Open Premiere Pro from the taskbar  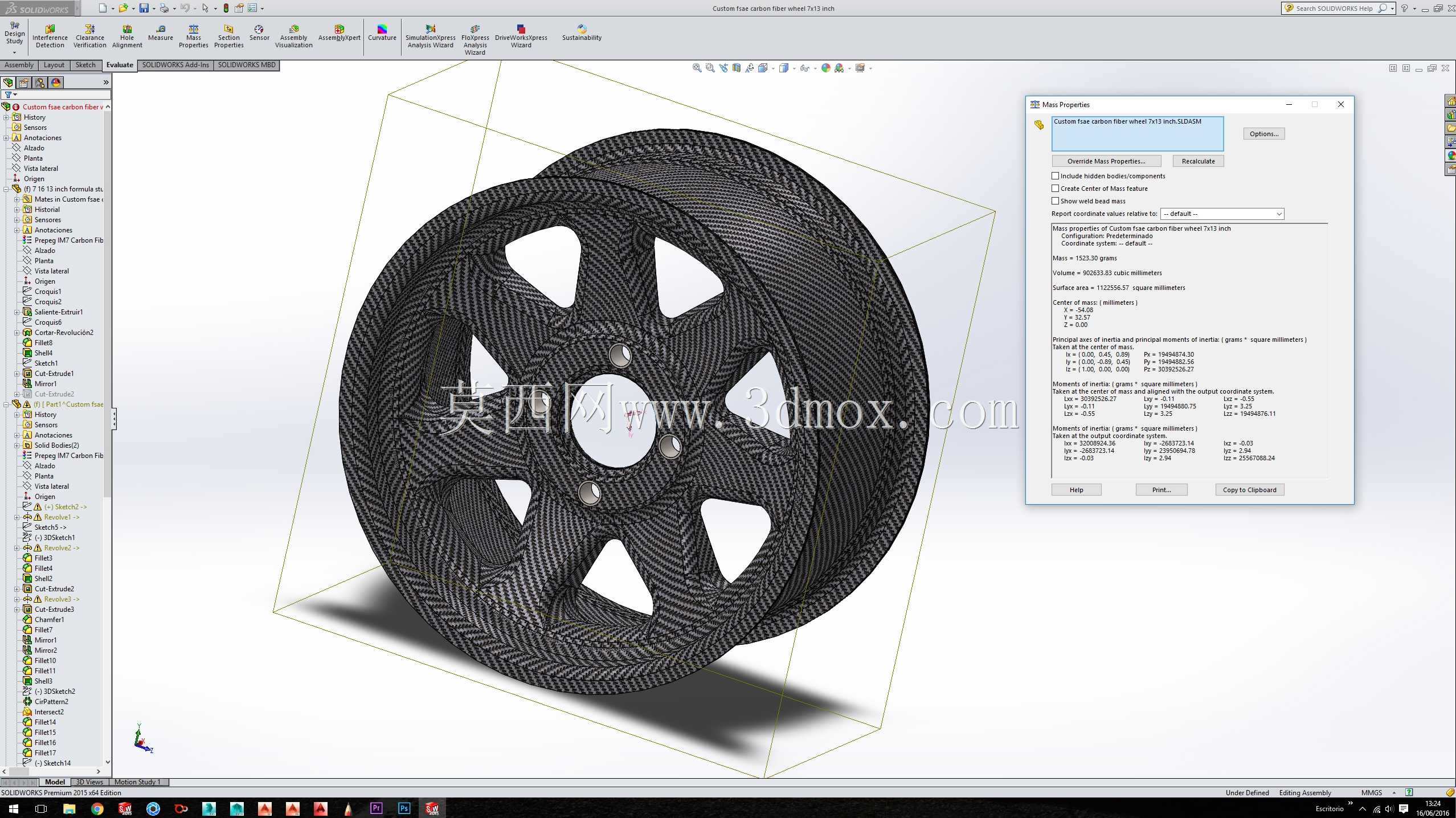coord(376,808)
